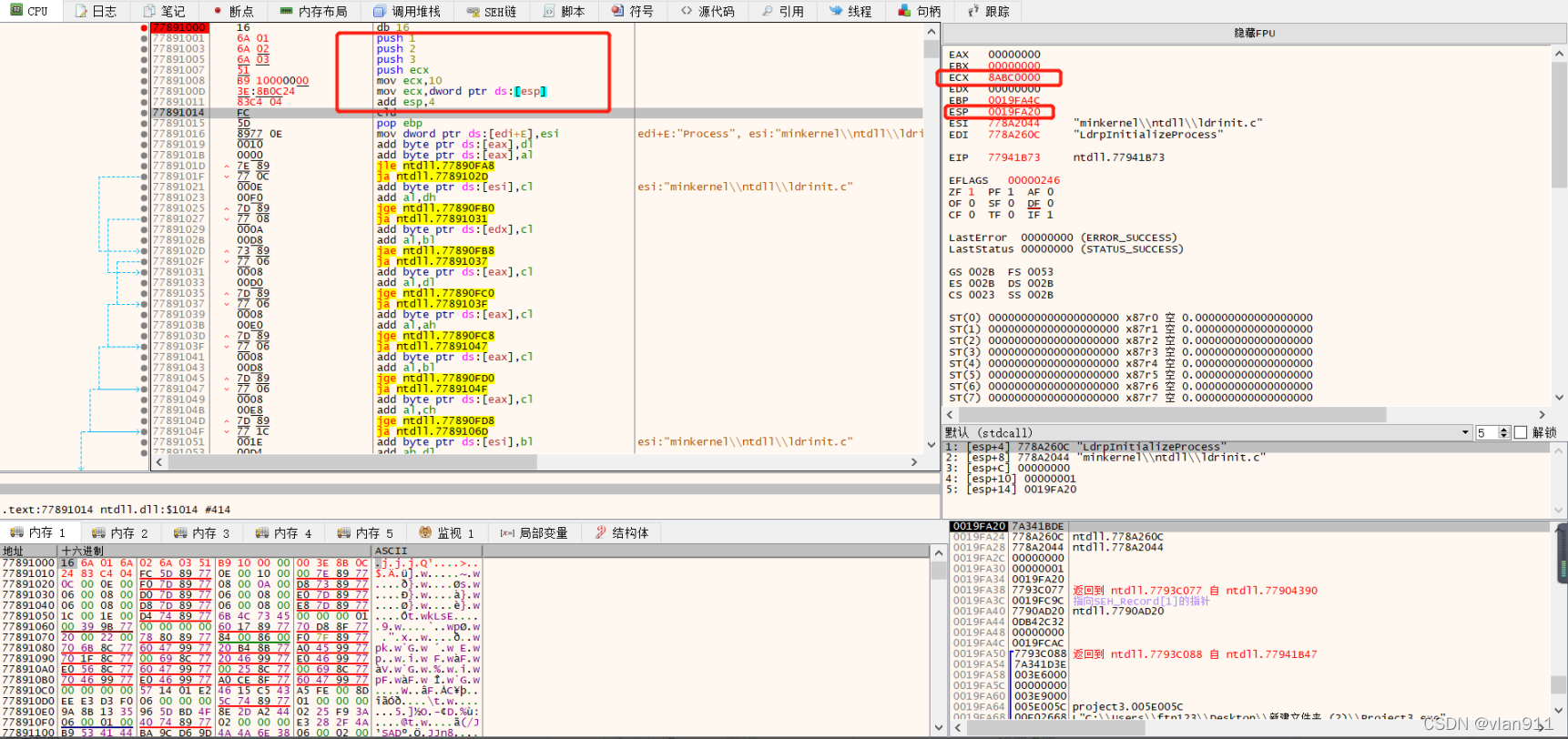
Task: Open the 断点 (breakpoints) tab
Action: pyautogui.click(x=233, y=11)
